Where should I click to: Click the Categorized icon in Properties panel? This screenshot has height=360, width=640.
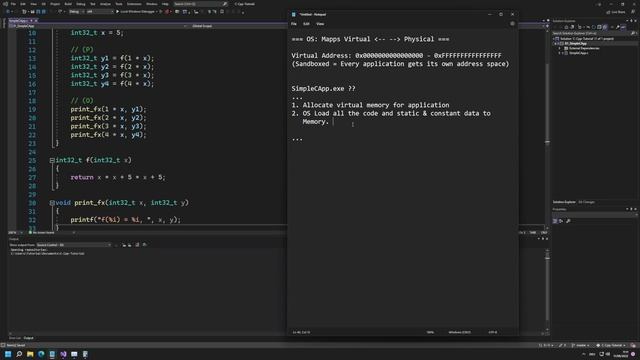click(555, 221)
